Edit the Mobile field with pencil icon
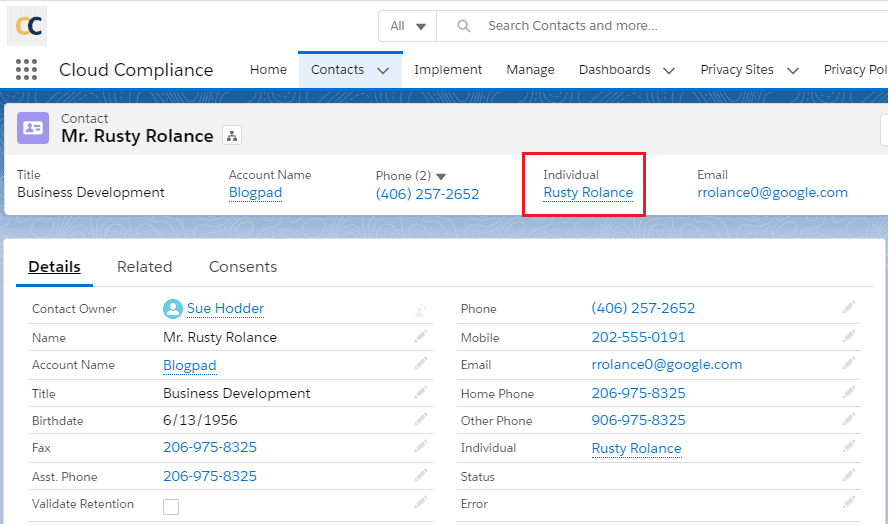889x525 pixels. click(x=849, y=337)
